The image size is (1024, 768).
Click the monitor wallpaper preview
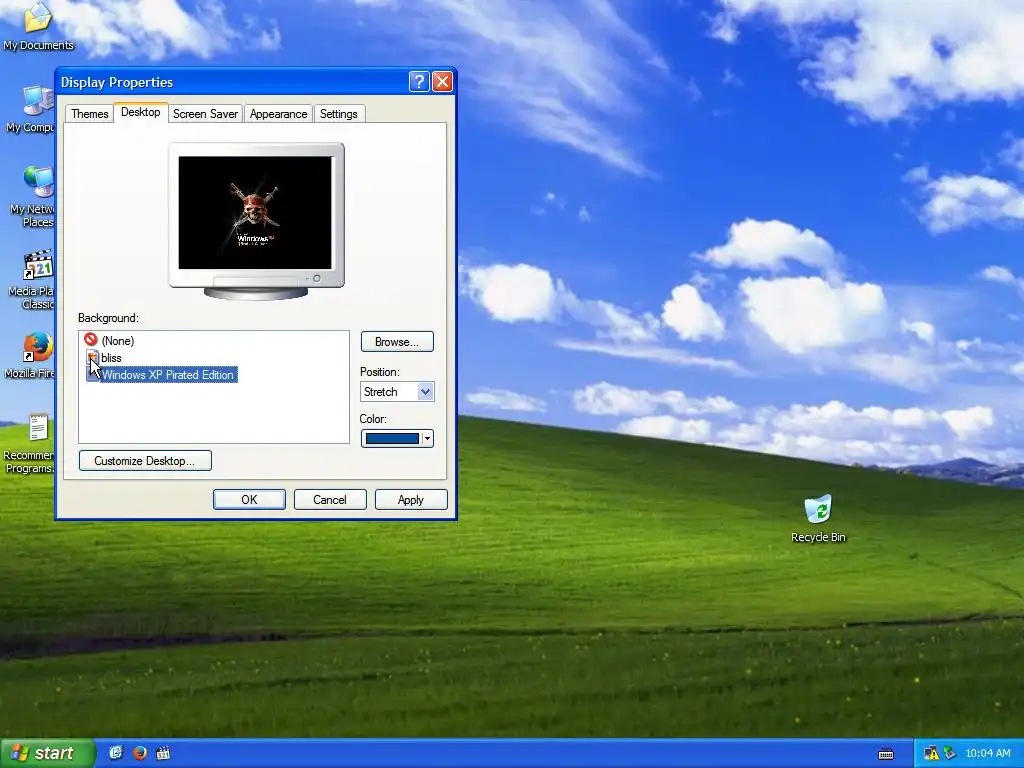[255, 212]
